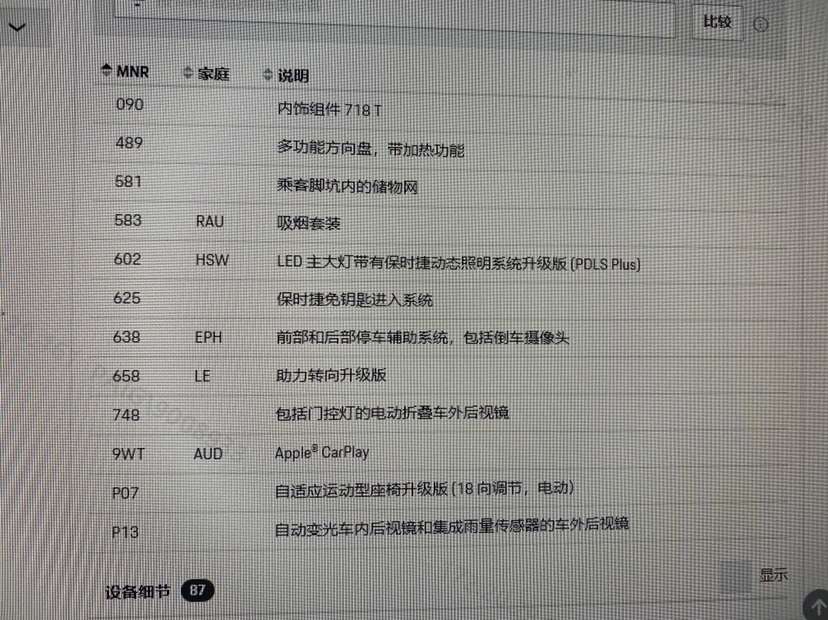
Task: Select MNR code 625
Action: coord(127,298)
